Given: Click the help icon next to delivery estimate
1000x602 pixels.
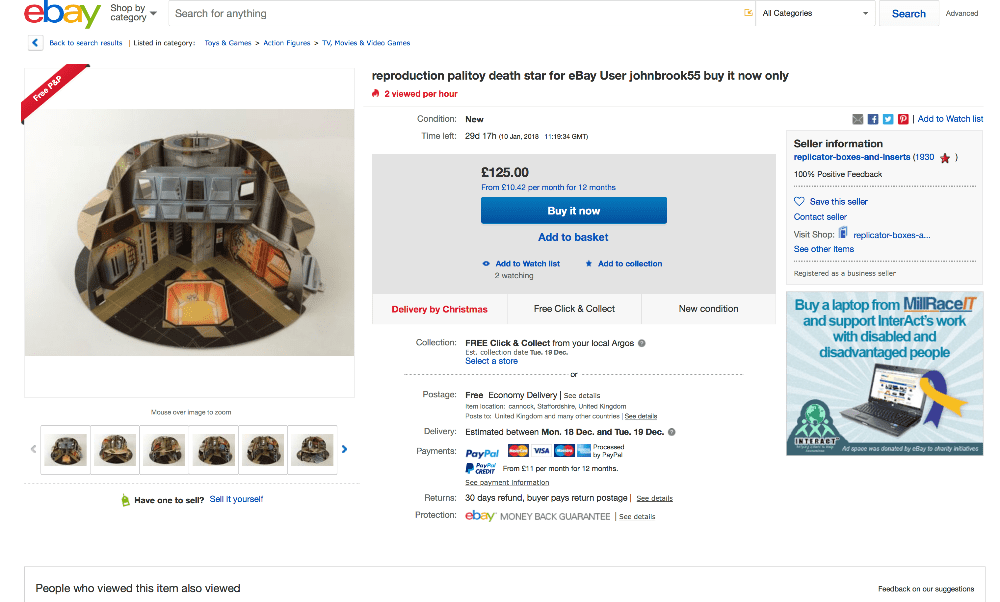Looking at the screenshot, I should click(x=672, y=432).
